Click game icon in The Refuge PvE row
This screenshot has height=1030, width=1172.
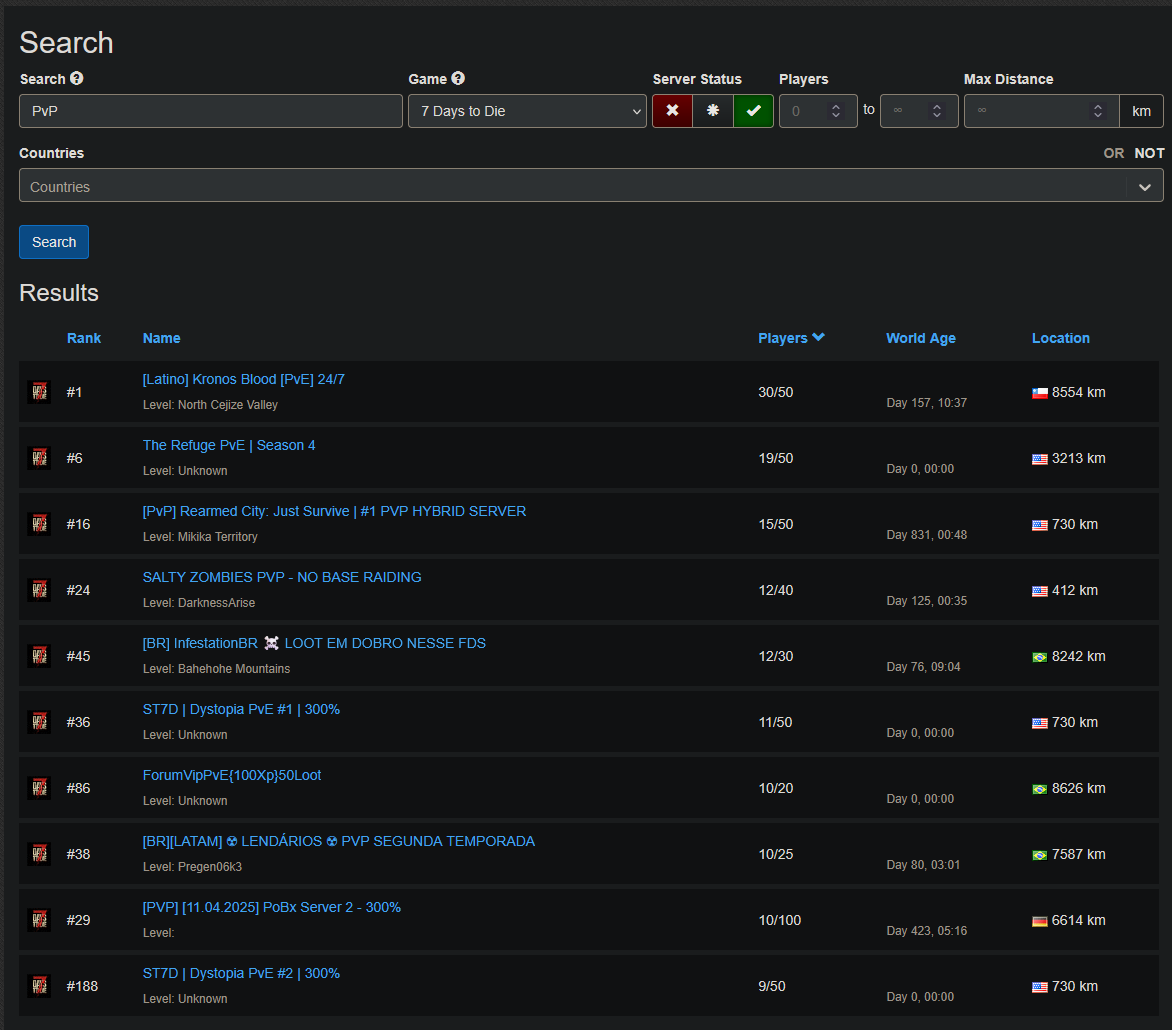tap(40, 457)
